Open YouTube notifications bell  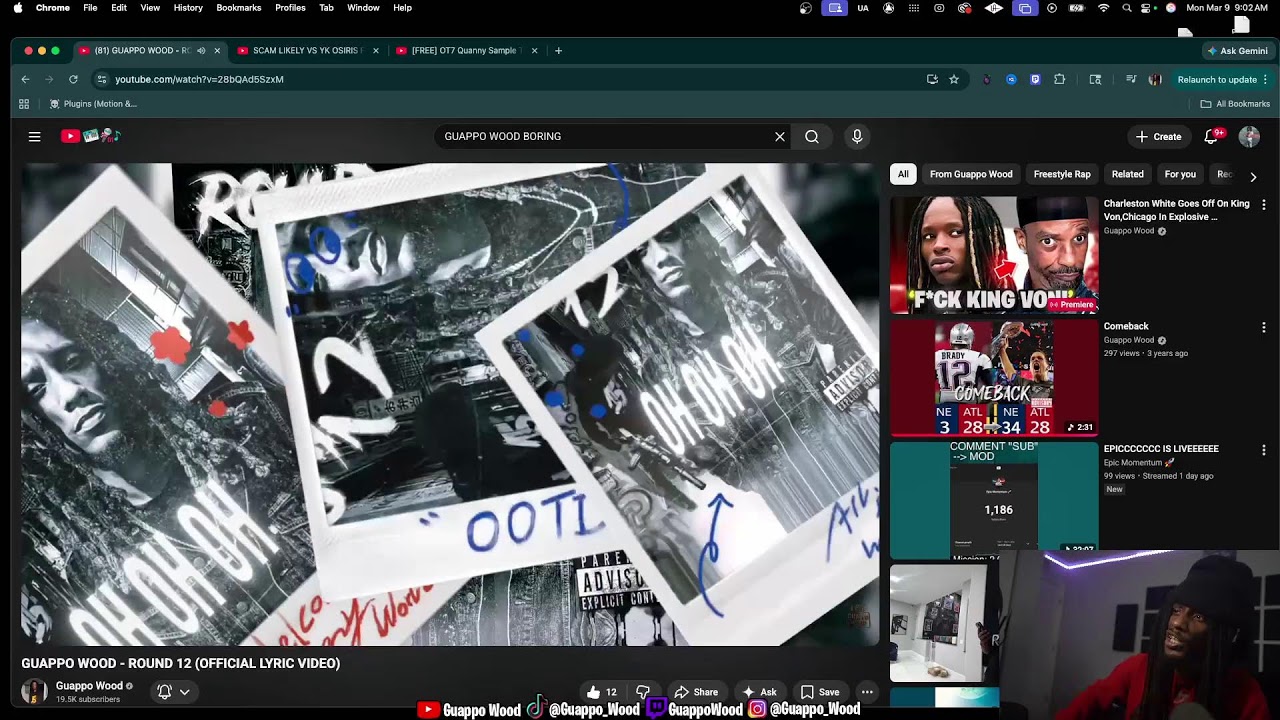point(1211,137)
